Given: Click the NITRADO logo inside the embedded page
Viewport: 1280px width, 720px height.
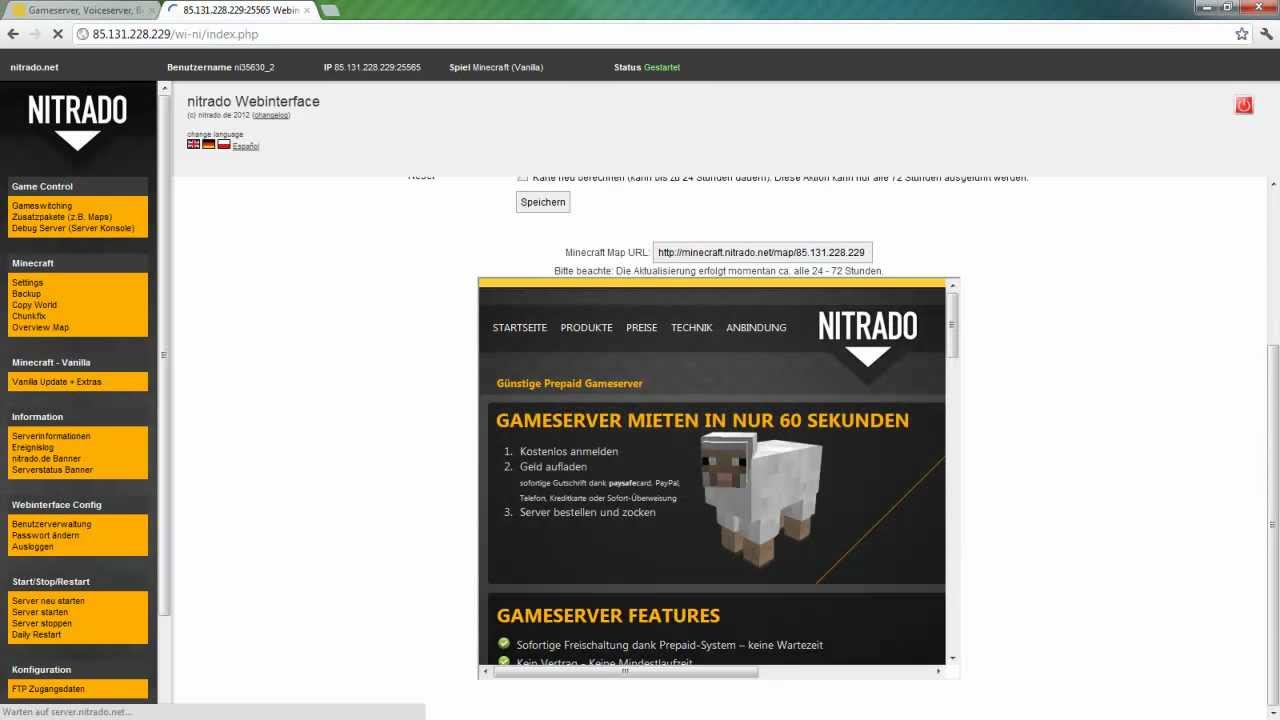Looking at the screenshot, I should pyautogui.click(x=867, y=339).
